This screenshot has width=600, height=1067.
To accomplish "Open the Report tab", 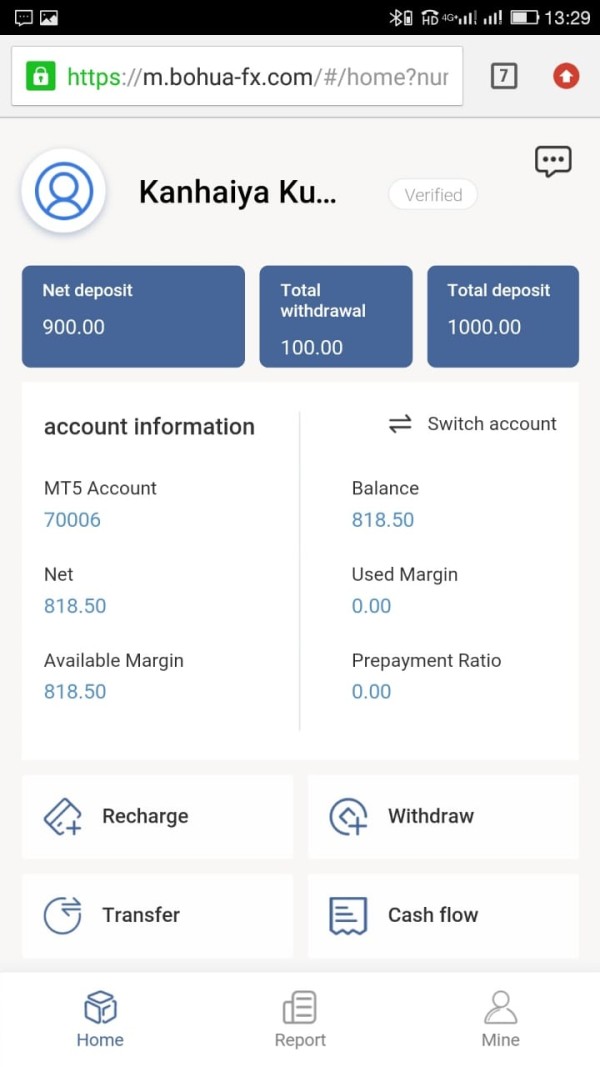I will click(x=300, y=1019).
